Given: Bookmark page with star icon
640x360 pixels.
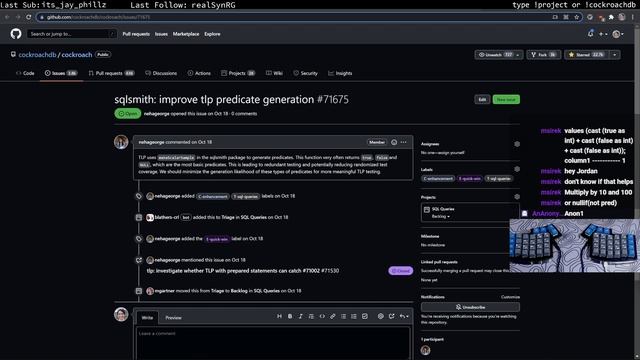Looking at the screenshot, I should tap(576, 17).
